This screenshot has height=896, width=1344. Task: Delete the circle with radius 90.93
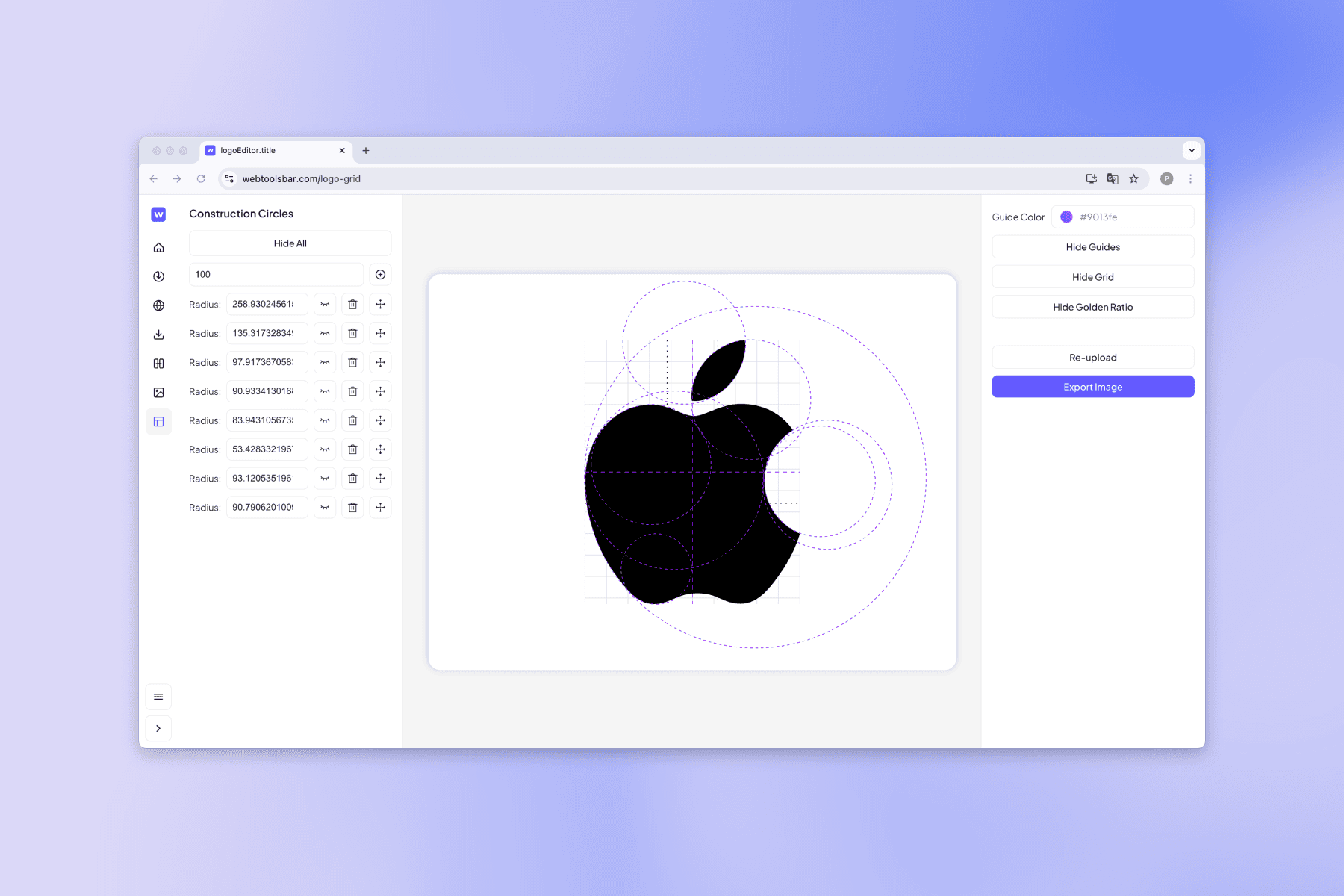352,391
